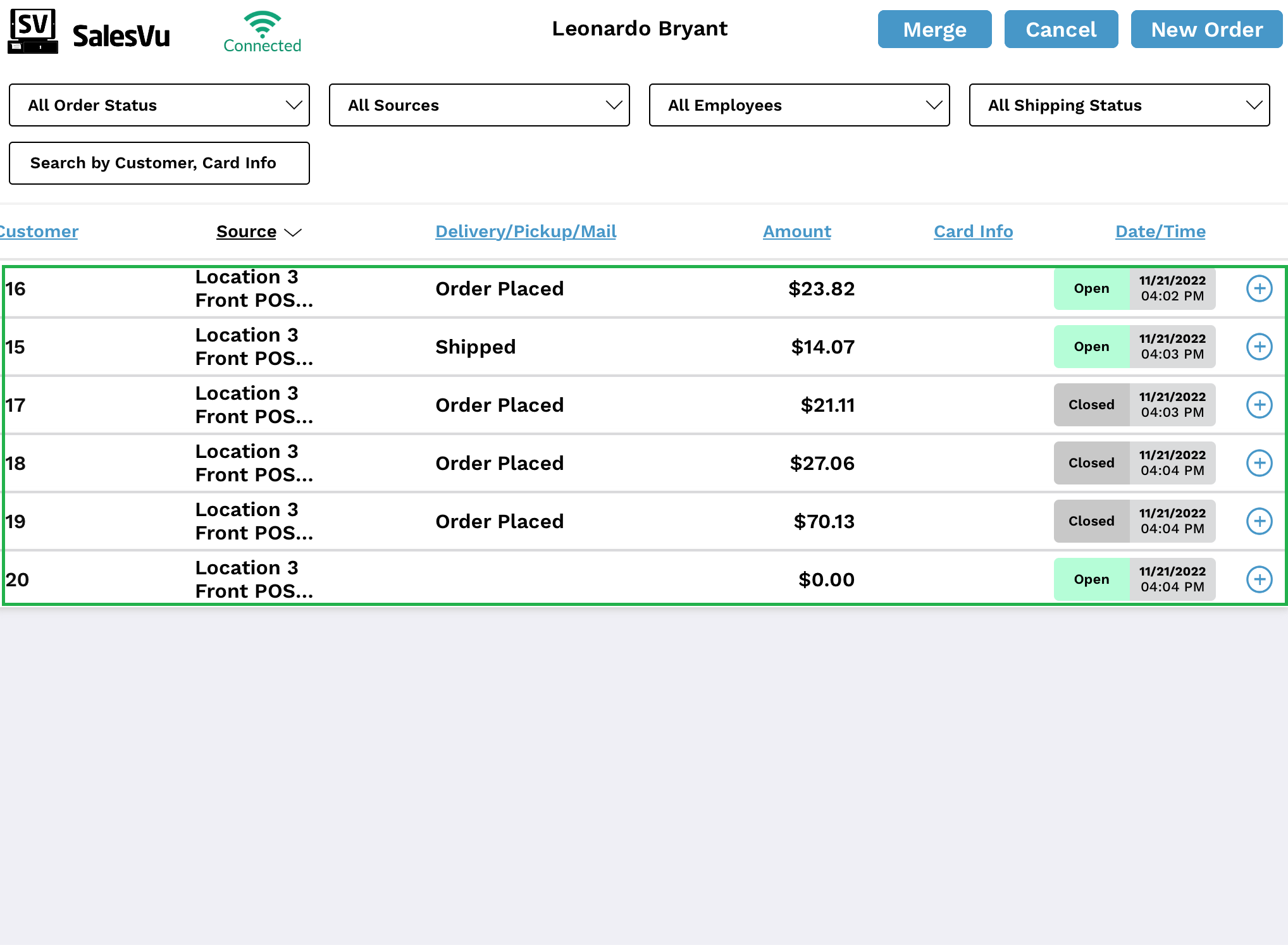Click the New Order button
The image size is (1288, 950).
pyautogui.click(x=1206, y=30)
